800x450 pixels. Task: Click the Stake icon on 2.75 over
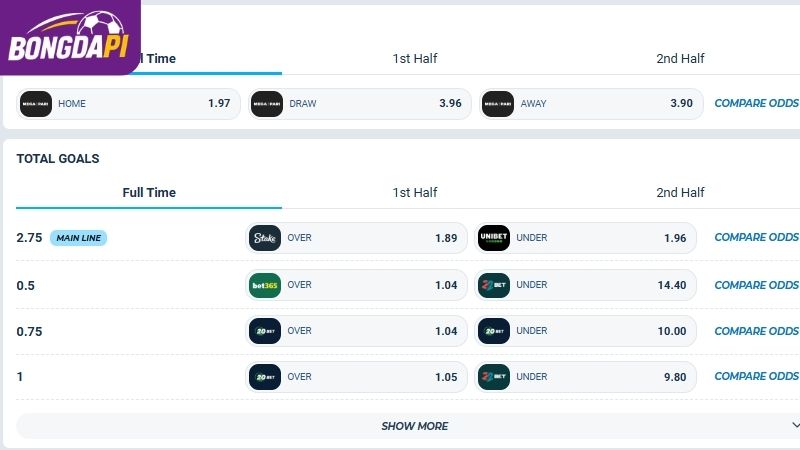[x=265, y=238]
